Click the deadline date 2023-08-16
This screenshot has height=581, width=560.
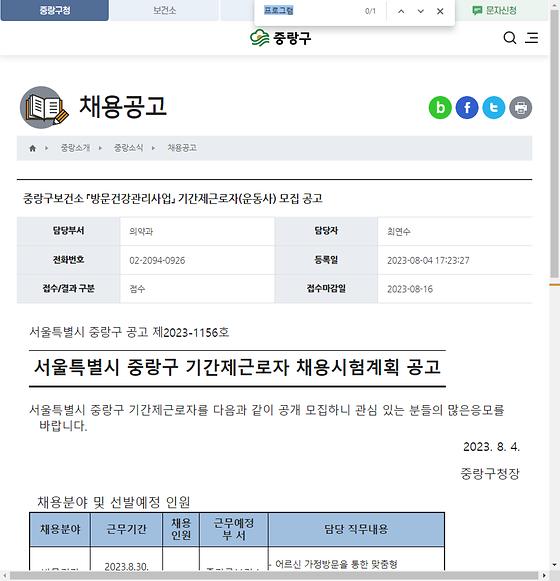(410, 289)
